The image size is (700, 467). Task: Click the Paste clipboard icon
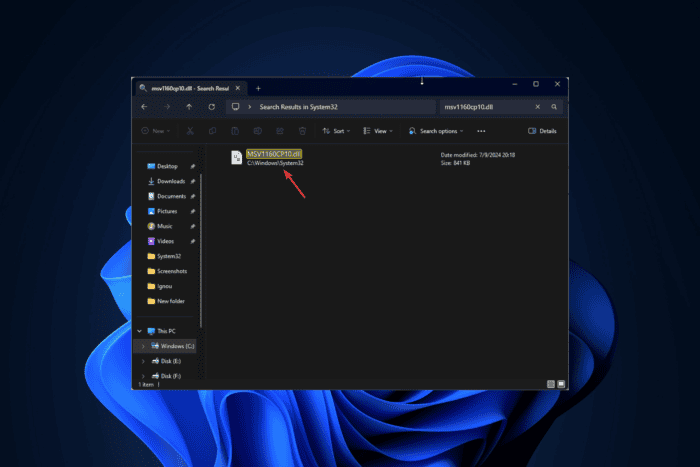(235, 131)
